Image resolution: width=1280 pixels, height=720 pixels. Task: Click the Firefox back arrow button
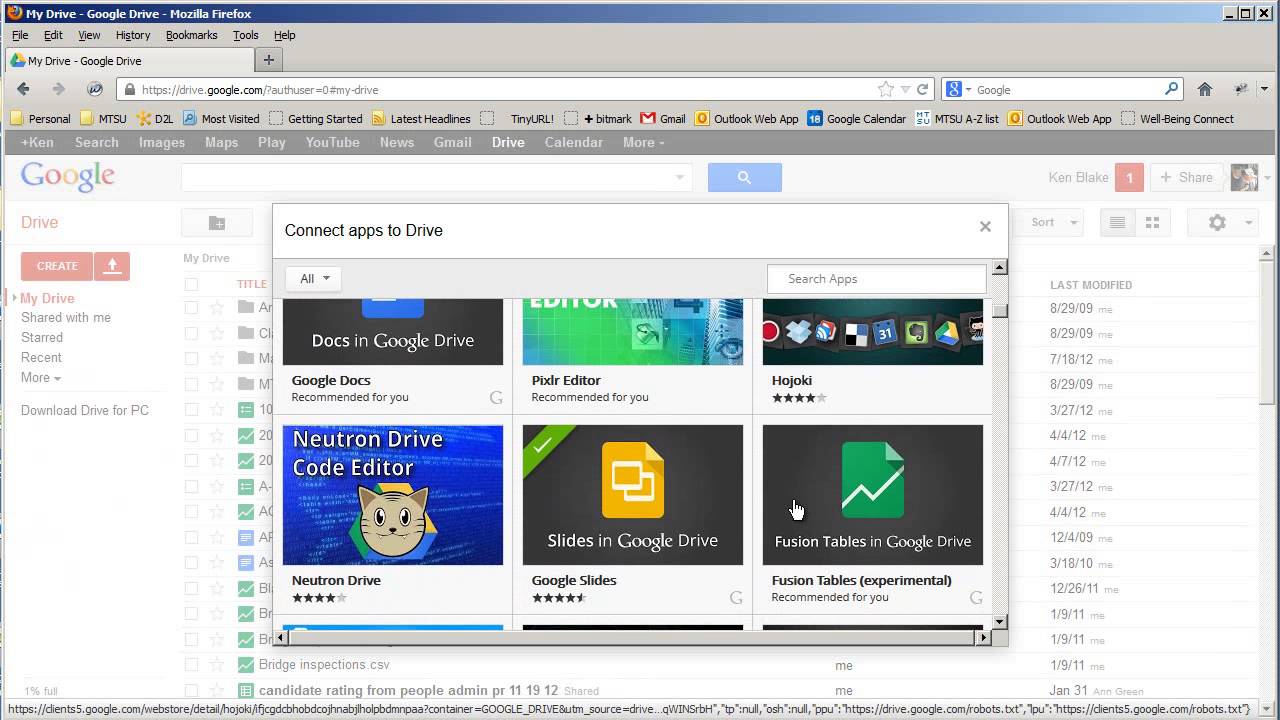[24, 89]
